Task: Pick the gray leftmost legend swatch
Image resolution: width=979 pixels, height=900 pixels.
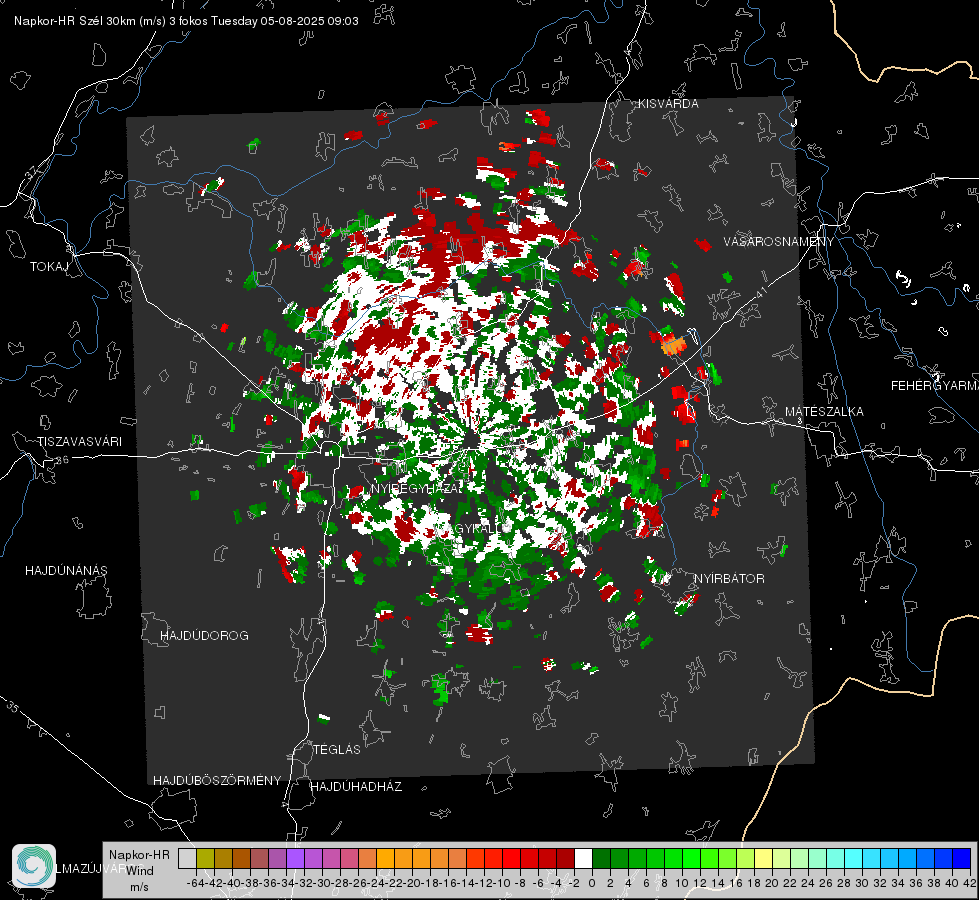Action: [187, 858]
